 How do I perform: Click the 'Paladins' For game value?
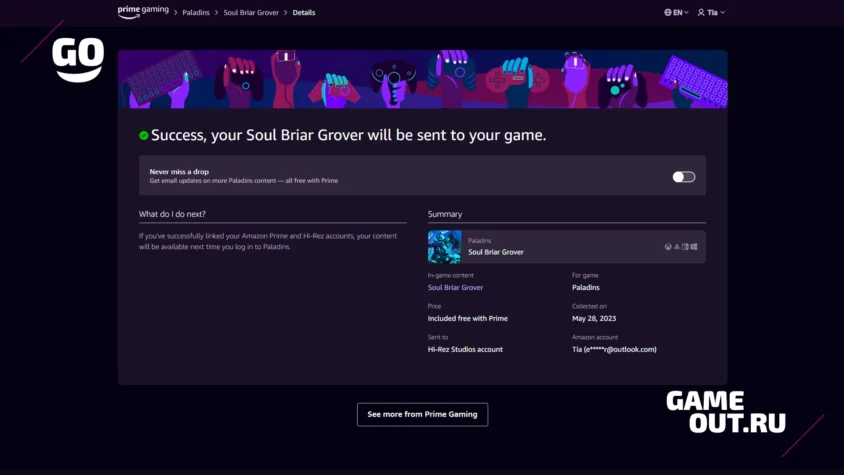586,288
